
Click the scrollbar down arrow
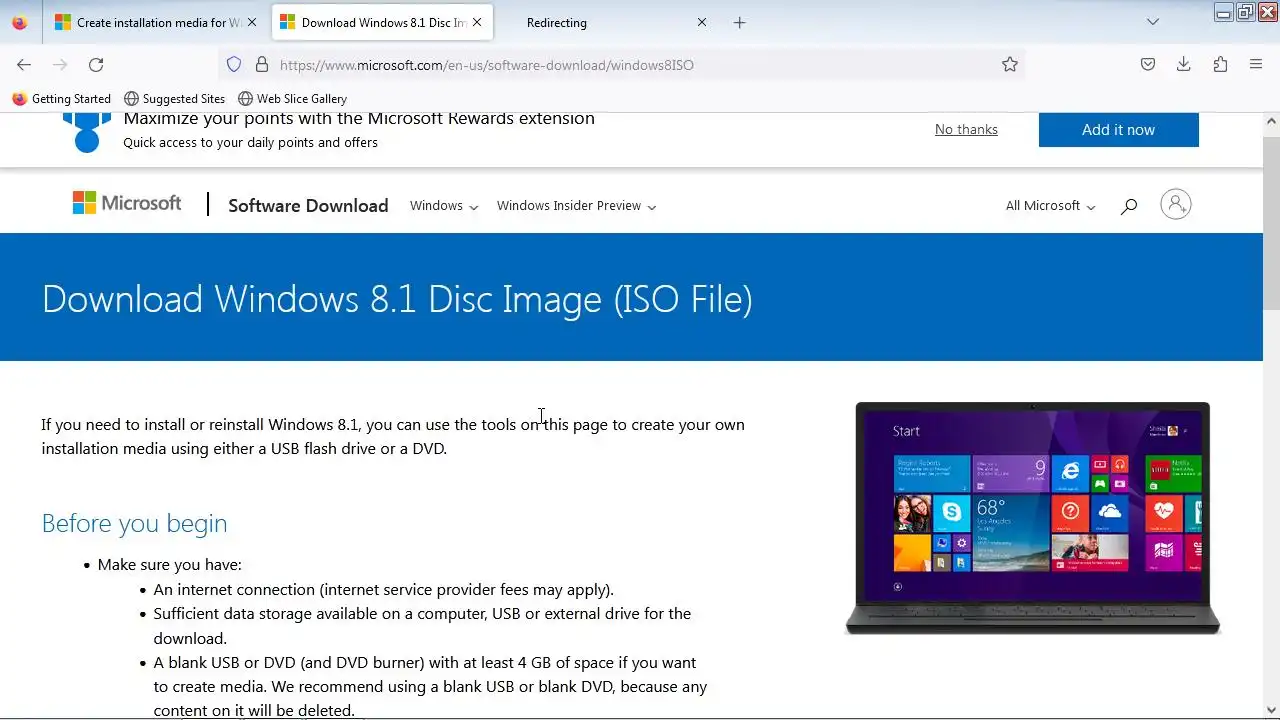pyautogui.click(x=1271, y=710)
